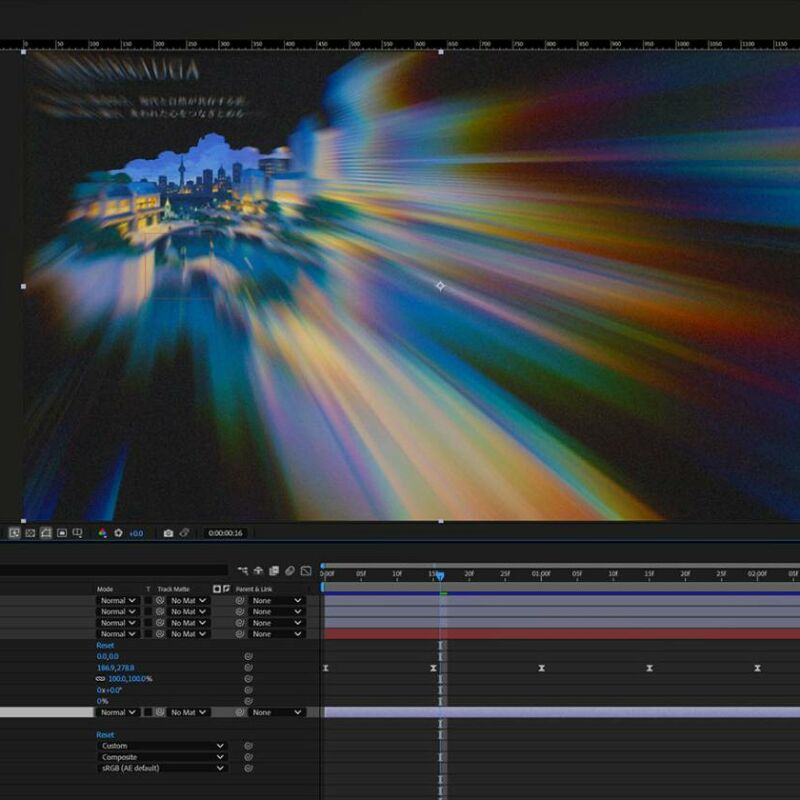Click pick whip beside Custom dropdown
The height and width of the screenshot is (800, 800).
tap(248, 746)
